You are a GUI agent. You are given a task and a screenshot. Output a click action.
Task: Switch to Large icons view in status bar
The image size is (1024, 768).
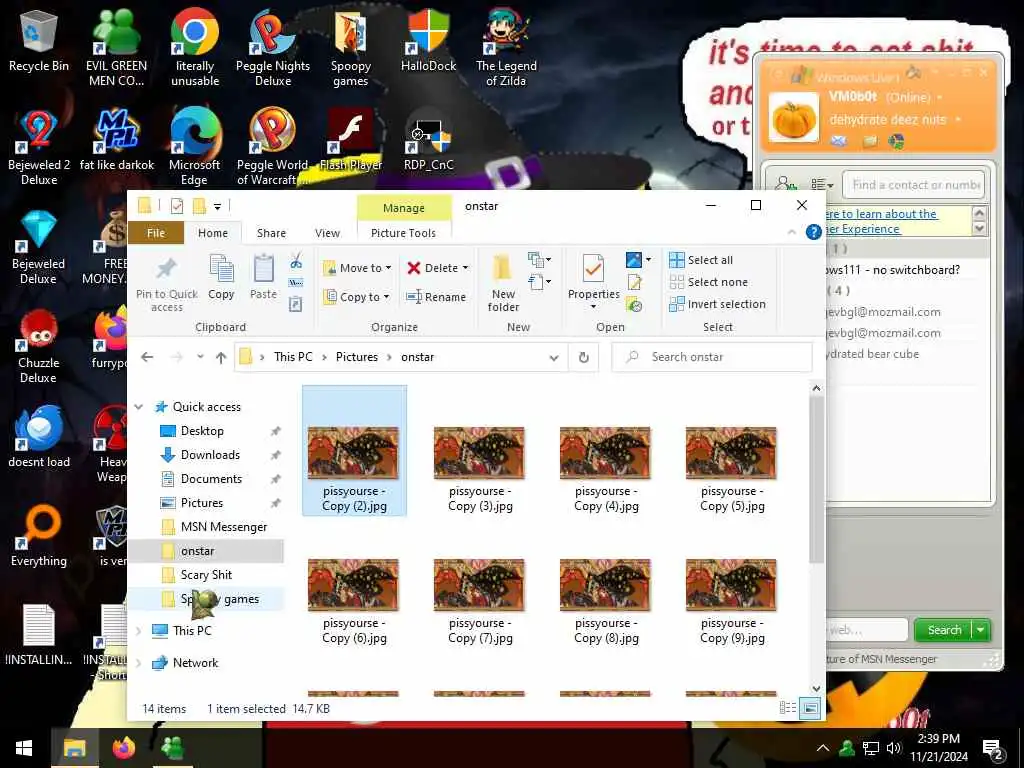coord(810,708)
